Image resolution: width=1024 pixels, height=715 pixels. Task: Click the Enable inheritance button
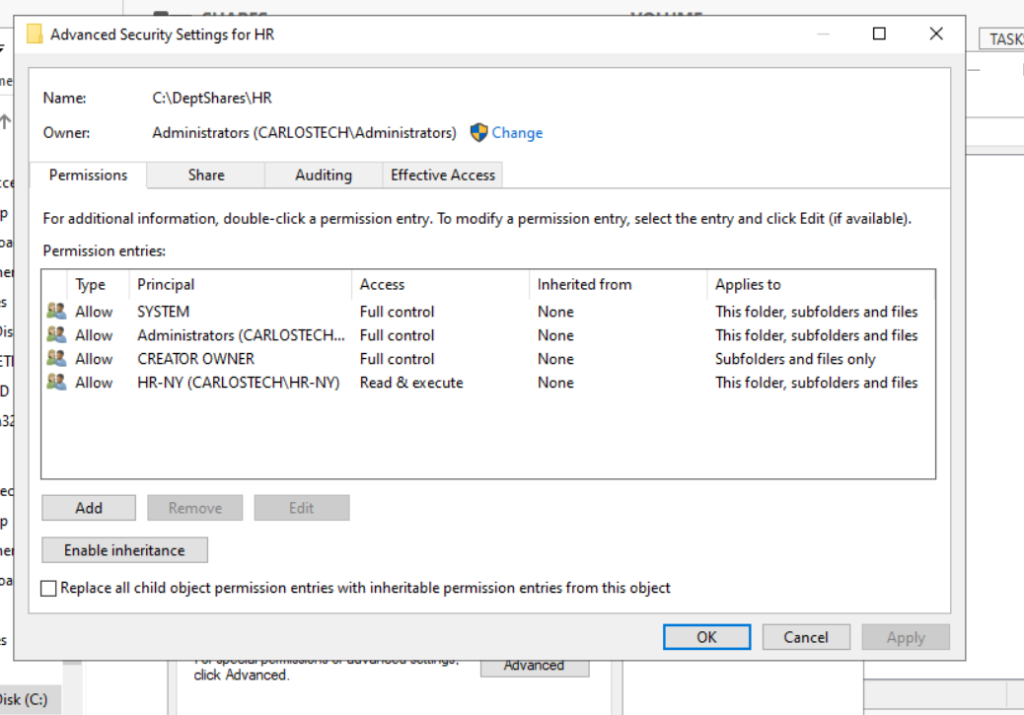point(124,550)
